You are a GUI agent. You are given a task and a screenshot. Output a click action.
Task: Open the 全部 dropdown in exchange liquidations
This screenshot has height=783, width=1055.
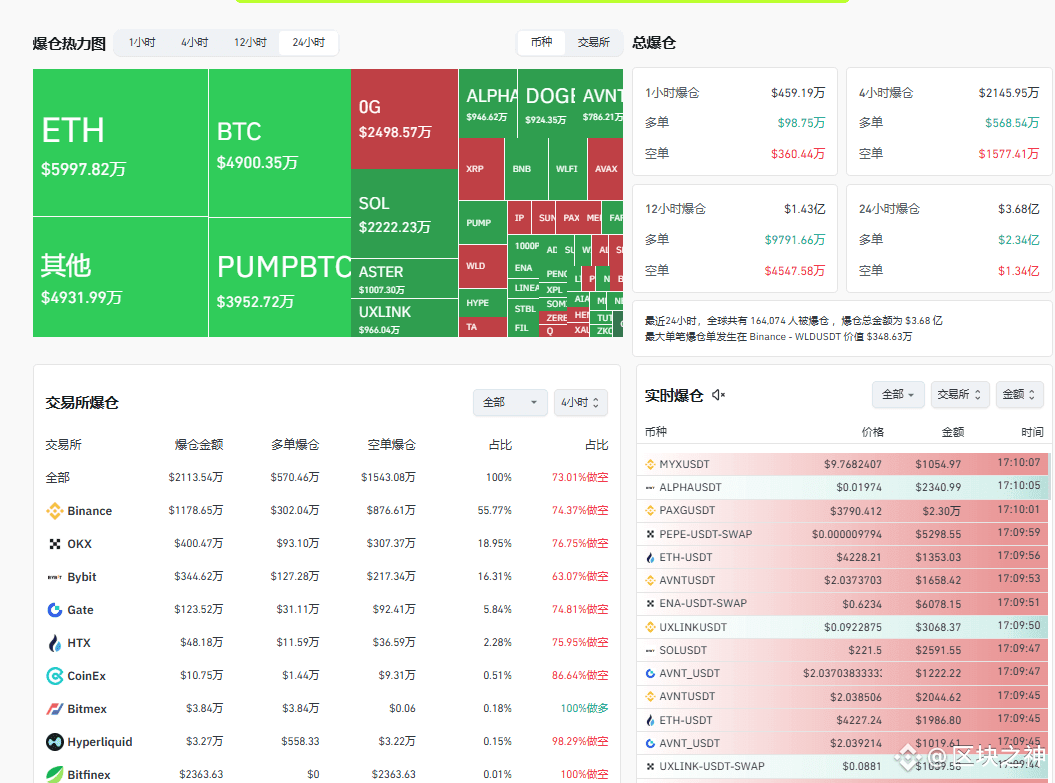point(510,402)
